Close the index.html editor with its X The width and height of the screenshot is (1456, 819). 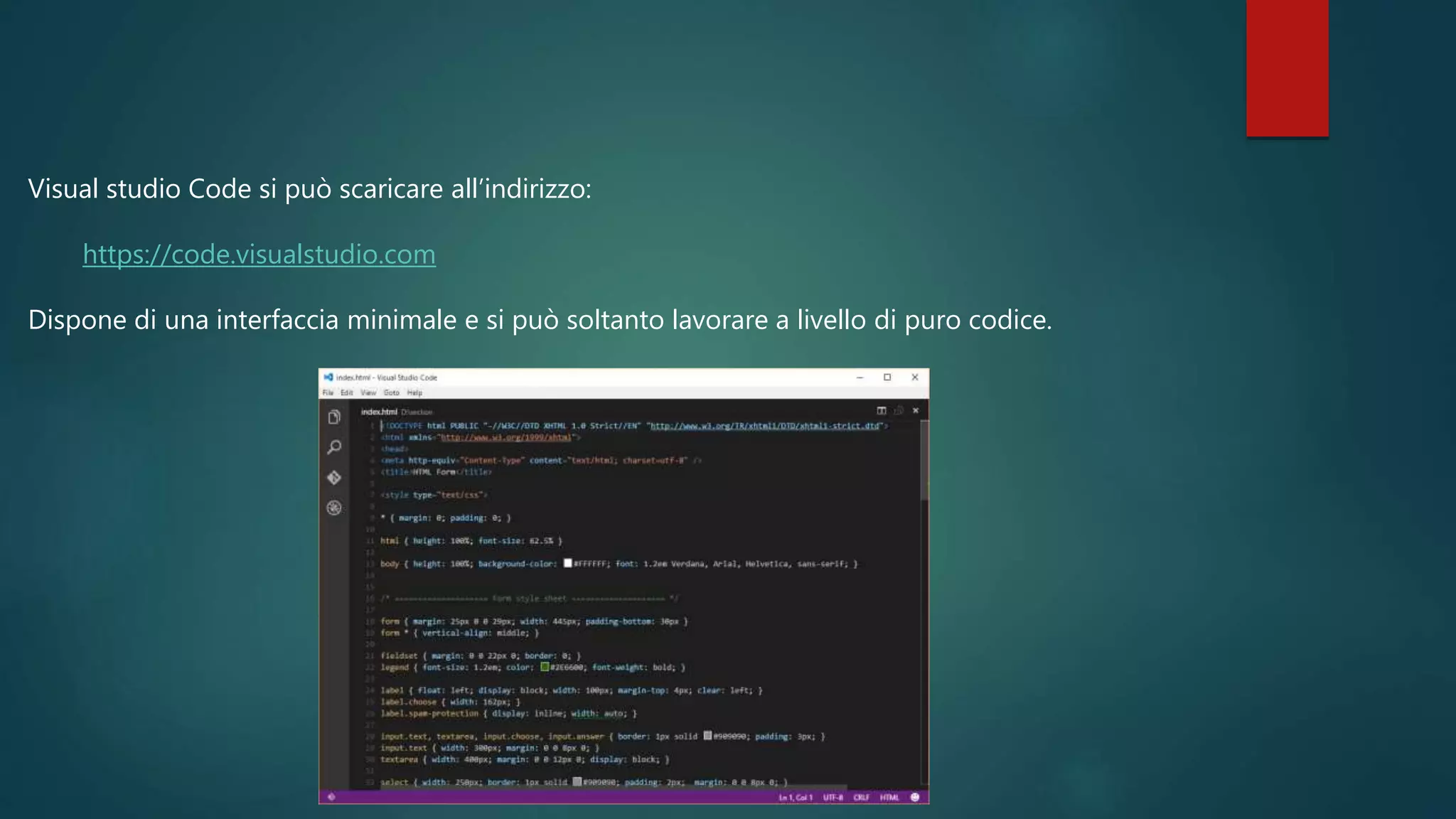pyautogui.click(x=916, y=410)
